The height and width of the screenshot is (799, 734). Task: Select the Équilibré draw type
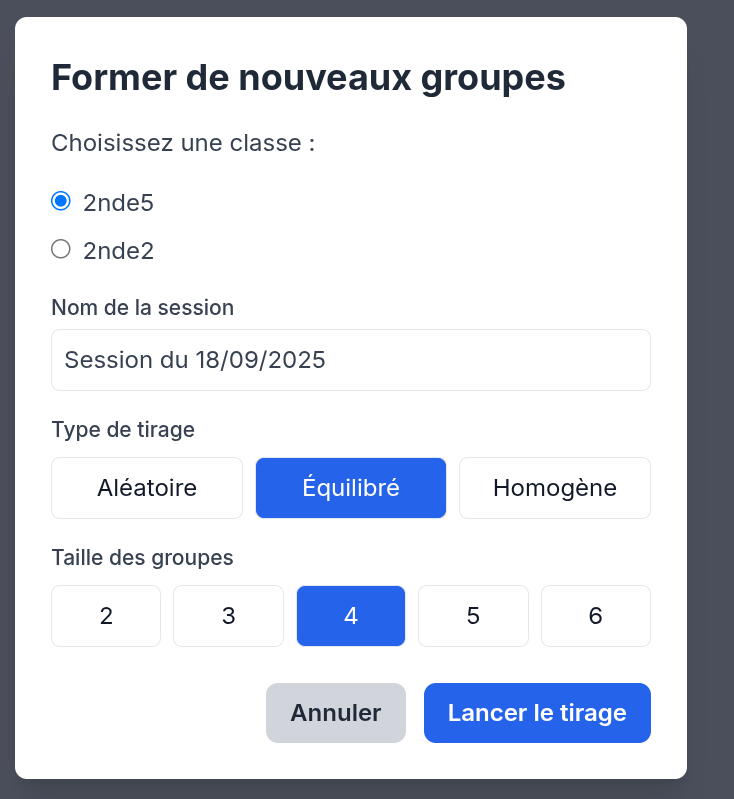(x=351, y=488)
